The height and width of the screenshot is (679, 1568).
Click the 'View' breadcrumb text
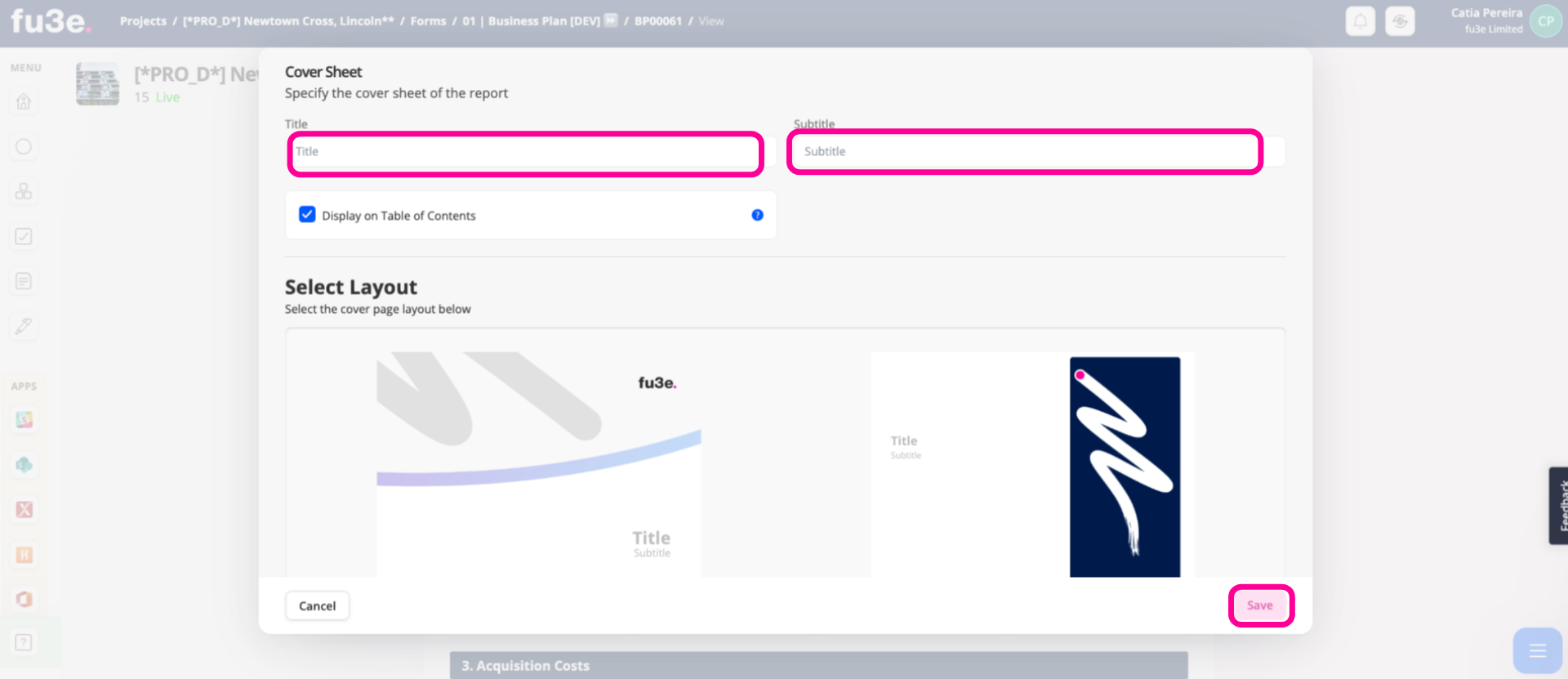(x=710, y=21)
